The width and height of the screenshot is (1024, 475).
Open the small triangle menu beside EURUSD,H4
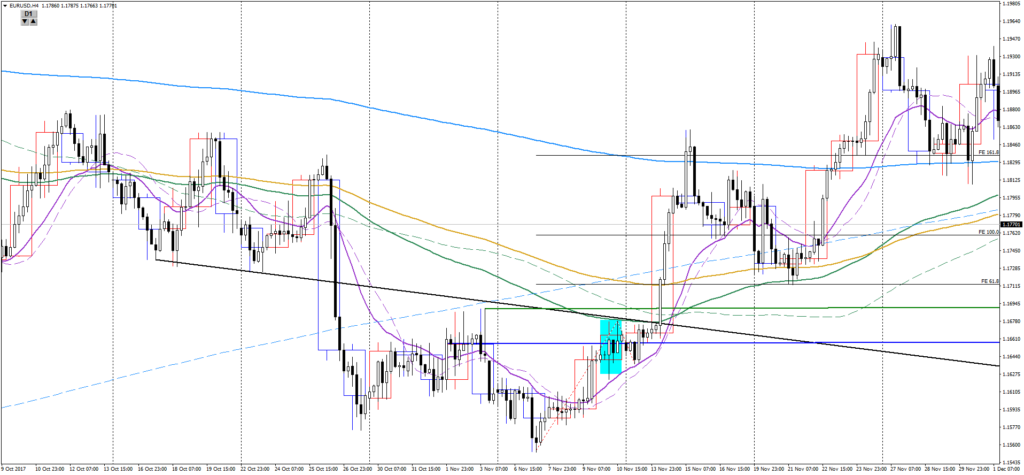coord(4,5)
